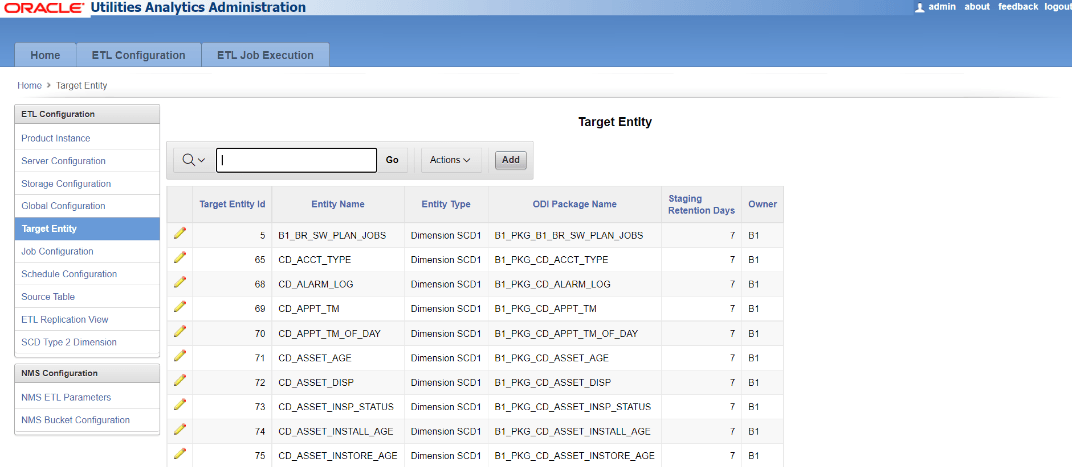Image resolution: width=1072 pixels, height=467 pixels.
Task: Edit CD_ASSET_AGE via pencil icon
Action: coord(180,356)
